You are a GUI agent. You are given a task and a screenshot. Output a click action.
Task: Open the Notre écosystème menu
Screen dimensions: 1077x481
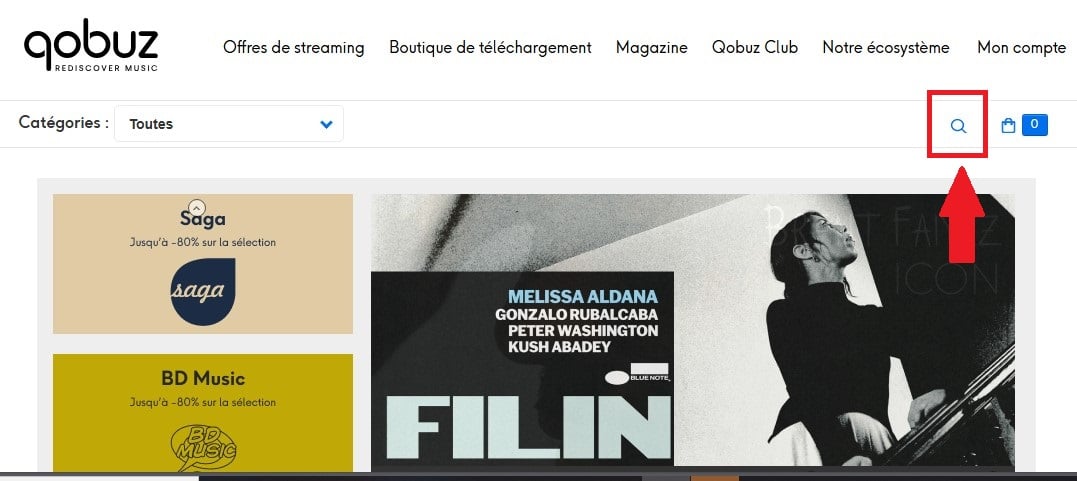[886, 47]
